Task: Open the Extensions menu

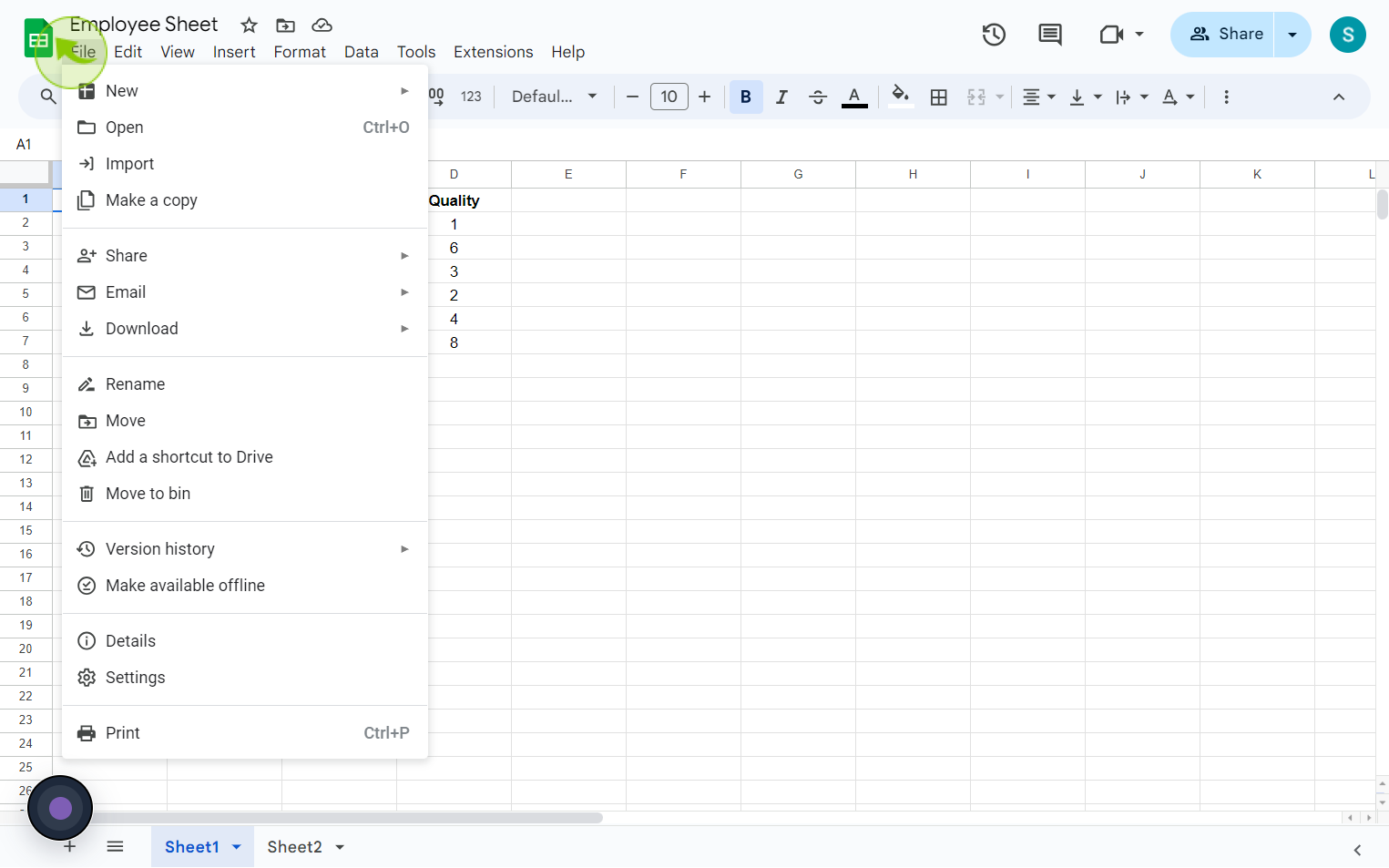Action: click(x=494, y=52)
